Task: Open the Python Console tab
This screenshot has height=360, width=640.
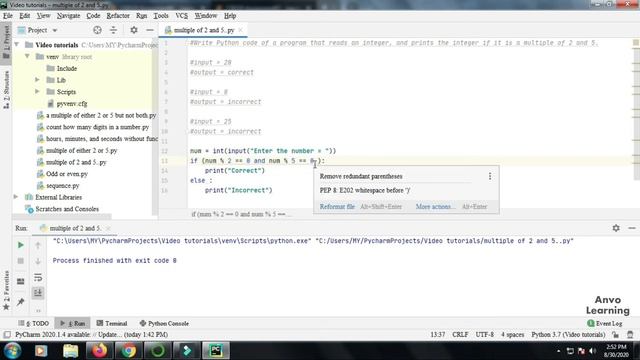Action: click(164, 323)
